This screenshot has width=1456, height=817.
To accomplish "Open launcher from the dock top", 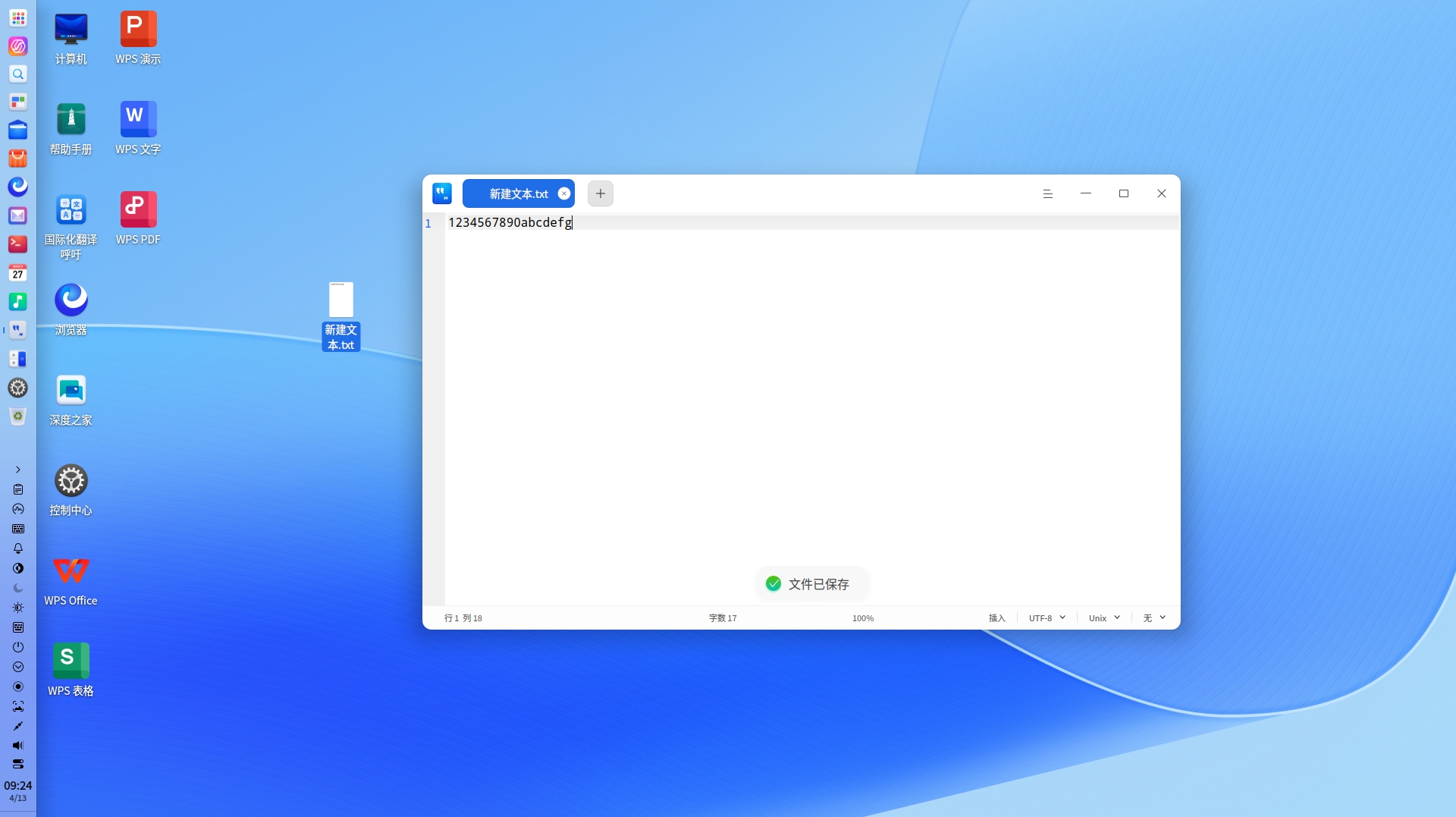I will coord(18,17).
